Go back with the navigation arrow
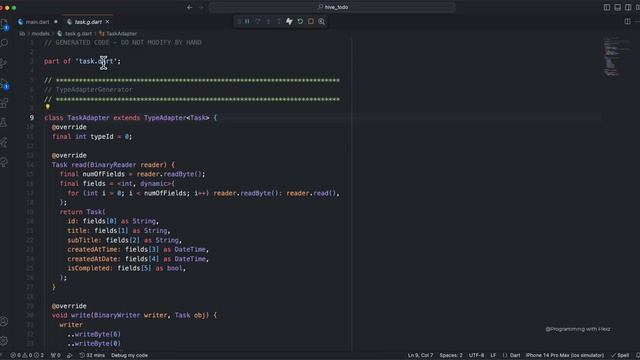The height and width of the screenshot is (360, 640). (x=190, y=7)
